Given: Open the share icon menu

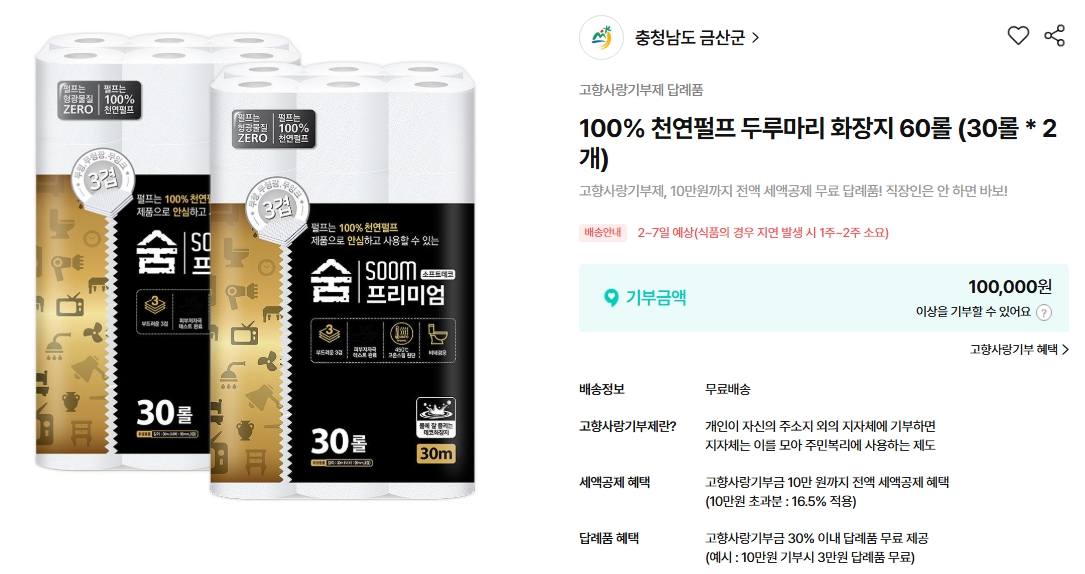Looking at the screenshot, I should pyautogui.click(x=1054, y=35).
